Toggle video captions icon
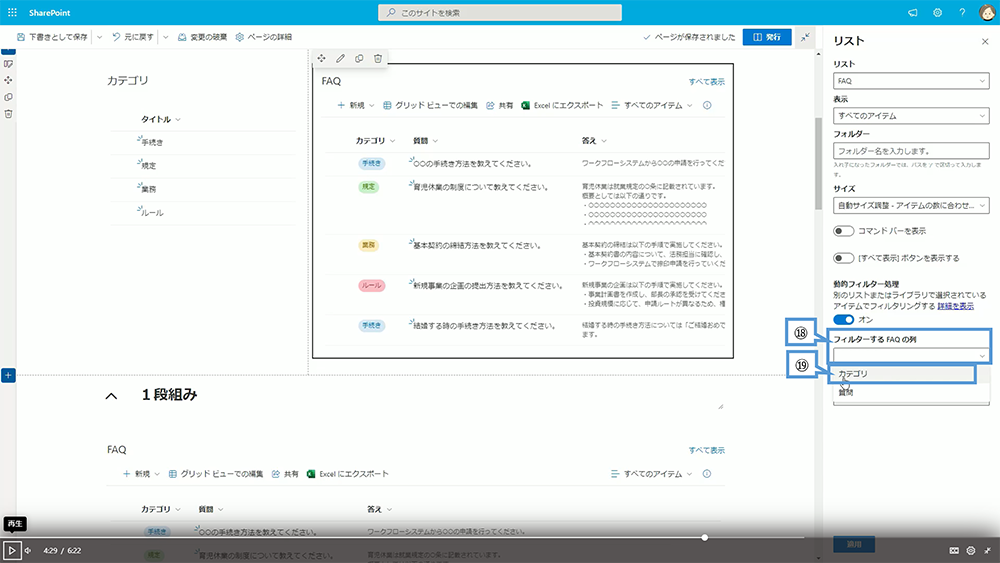The width and height of the screenshot is (1000, 563). pos(954,550)
